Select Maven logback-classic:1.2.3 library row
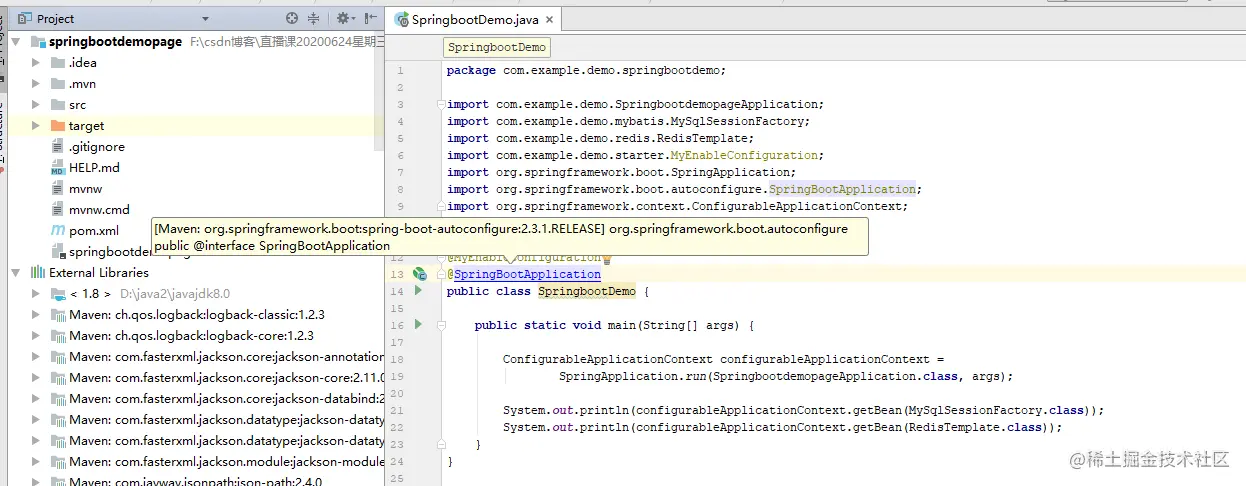 click(197, 314)
